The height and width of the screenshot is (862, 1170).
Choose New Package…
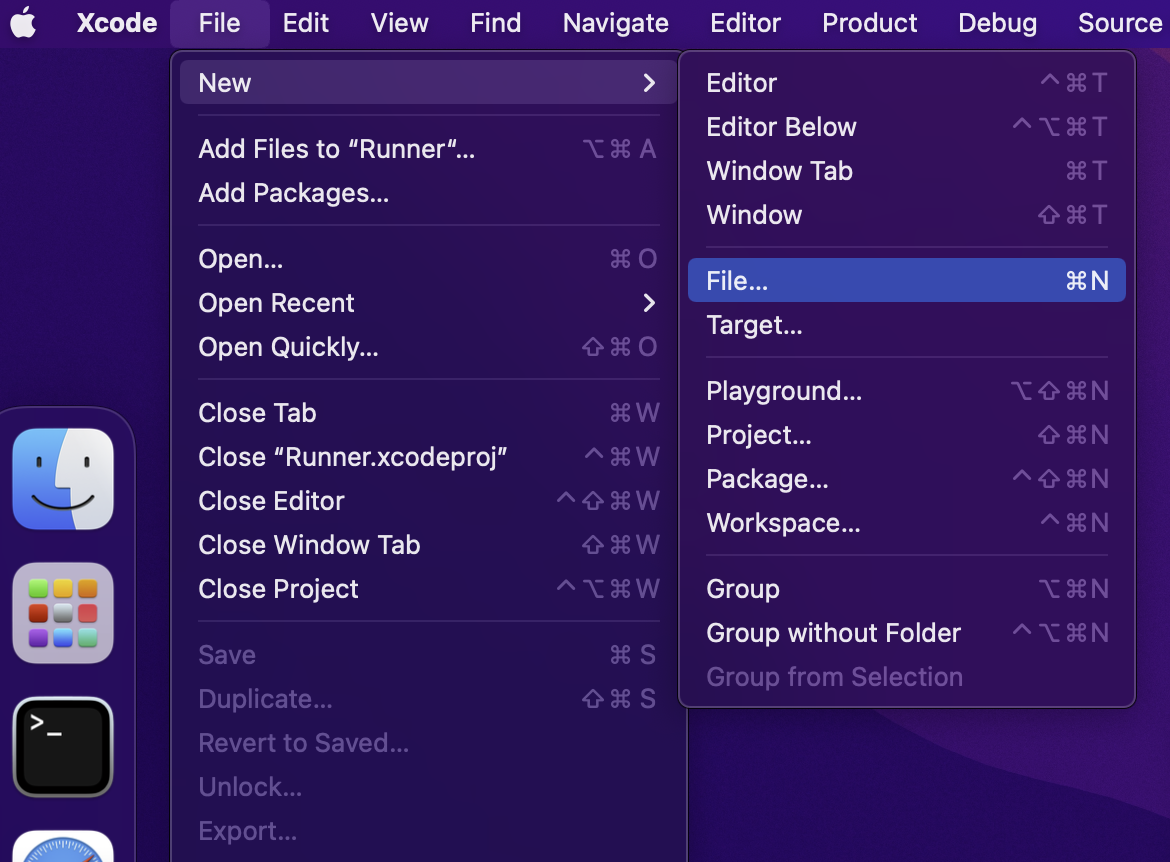tap(907, 478)
